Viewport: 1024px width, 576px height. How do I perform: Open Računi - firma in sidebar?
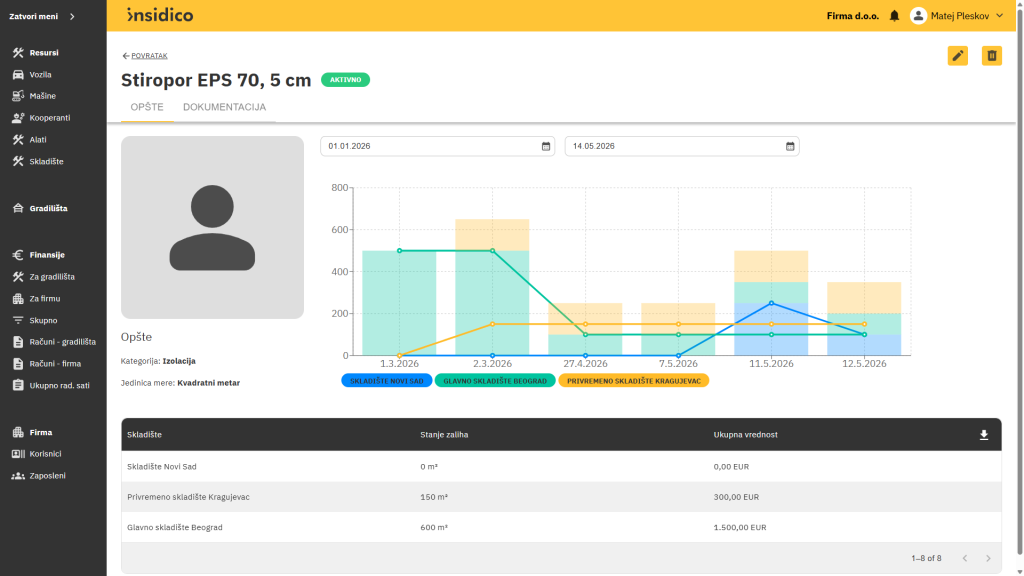tap(55, 364)
